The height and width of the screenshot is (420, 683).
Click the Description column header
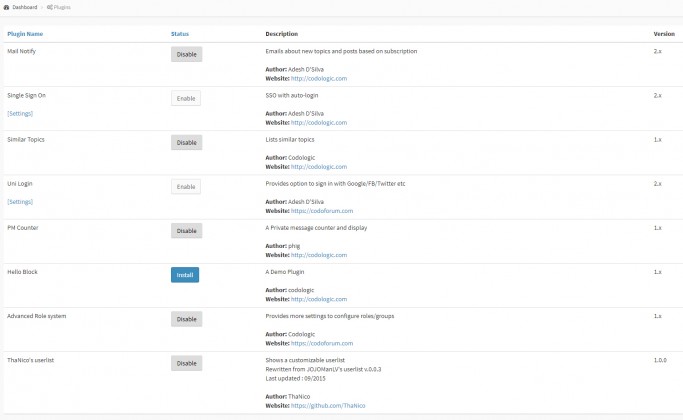(282, 34)
